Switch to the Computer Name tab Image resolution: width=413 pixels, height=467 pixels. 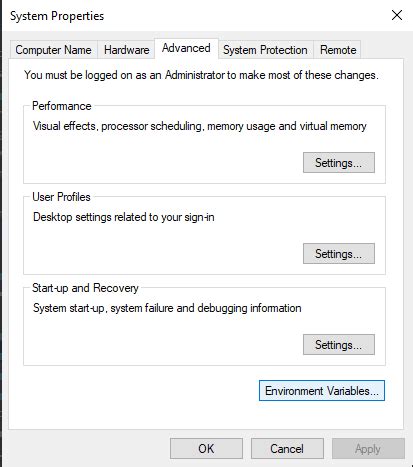(x=53, y=50)
